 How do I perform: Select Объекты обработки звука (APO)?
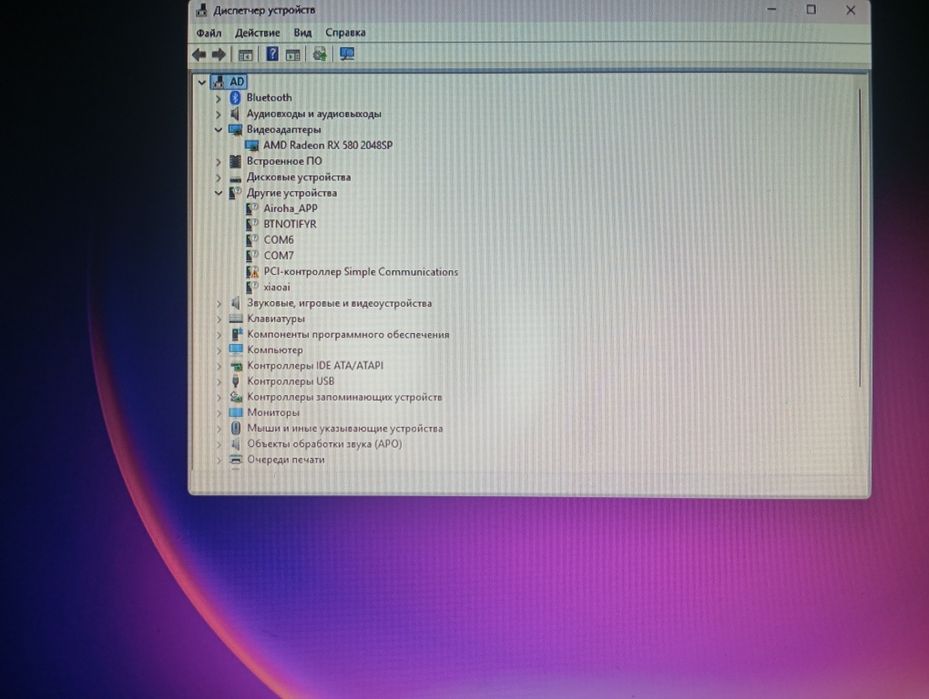324,444
